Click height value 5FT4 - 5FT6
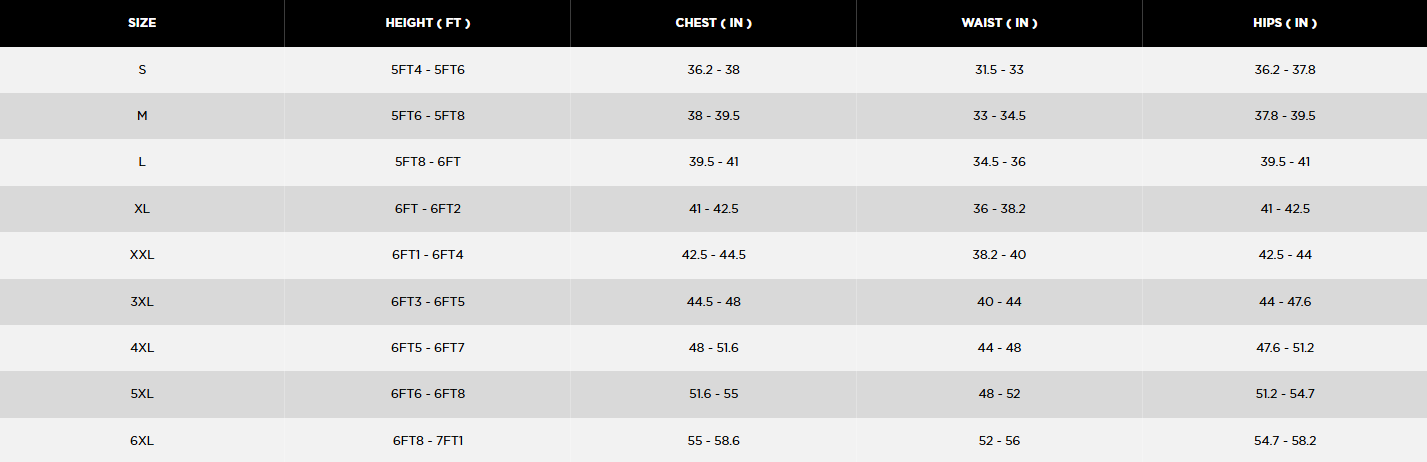 (x=428, y=70)
